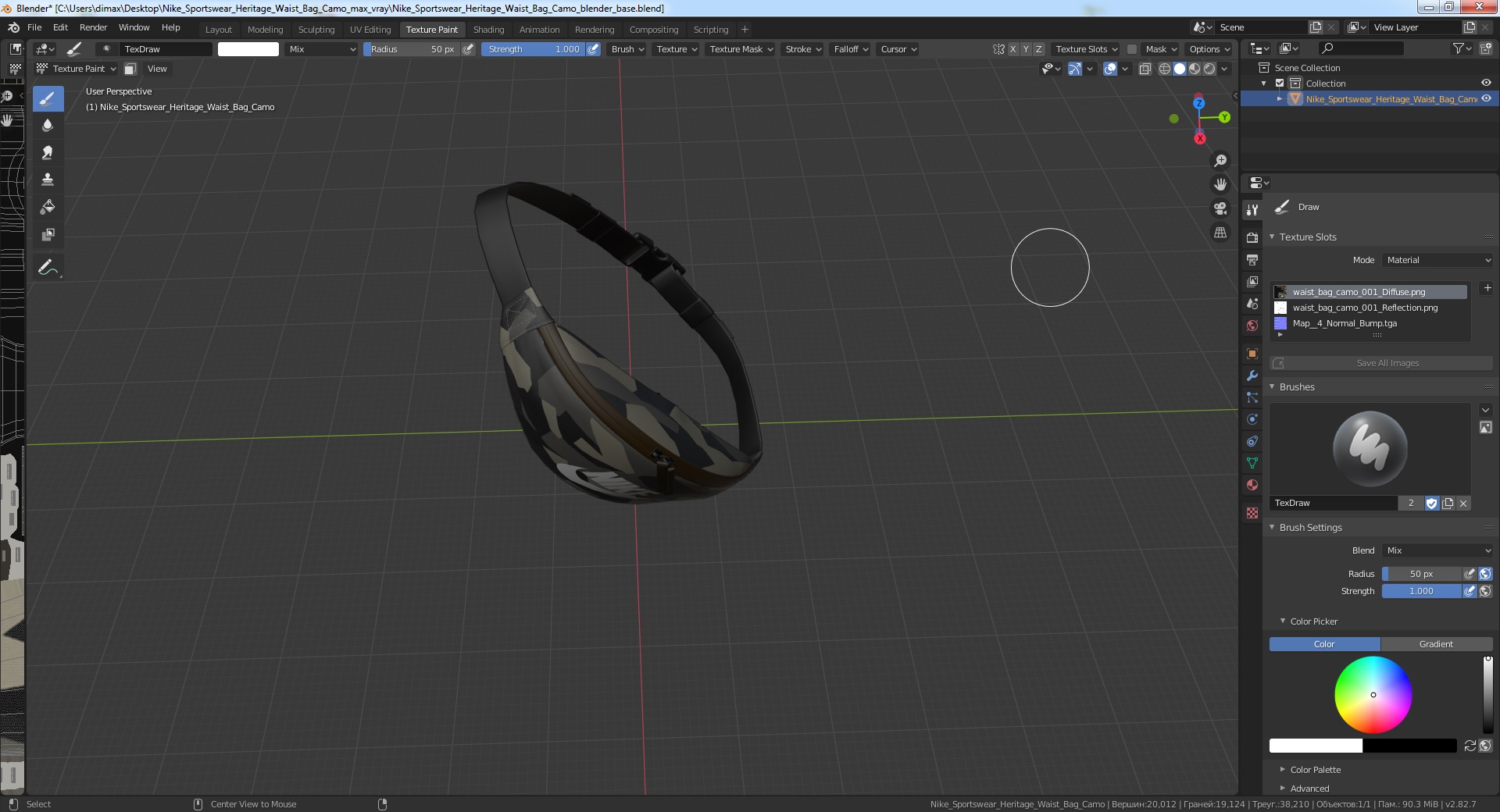This screenshot has width=1500, height=812.
Task: Collapse the Texture Slots panel
Action: point(1271,237)
